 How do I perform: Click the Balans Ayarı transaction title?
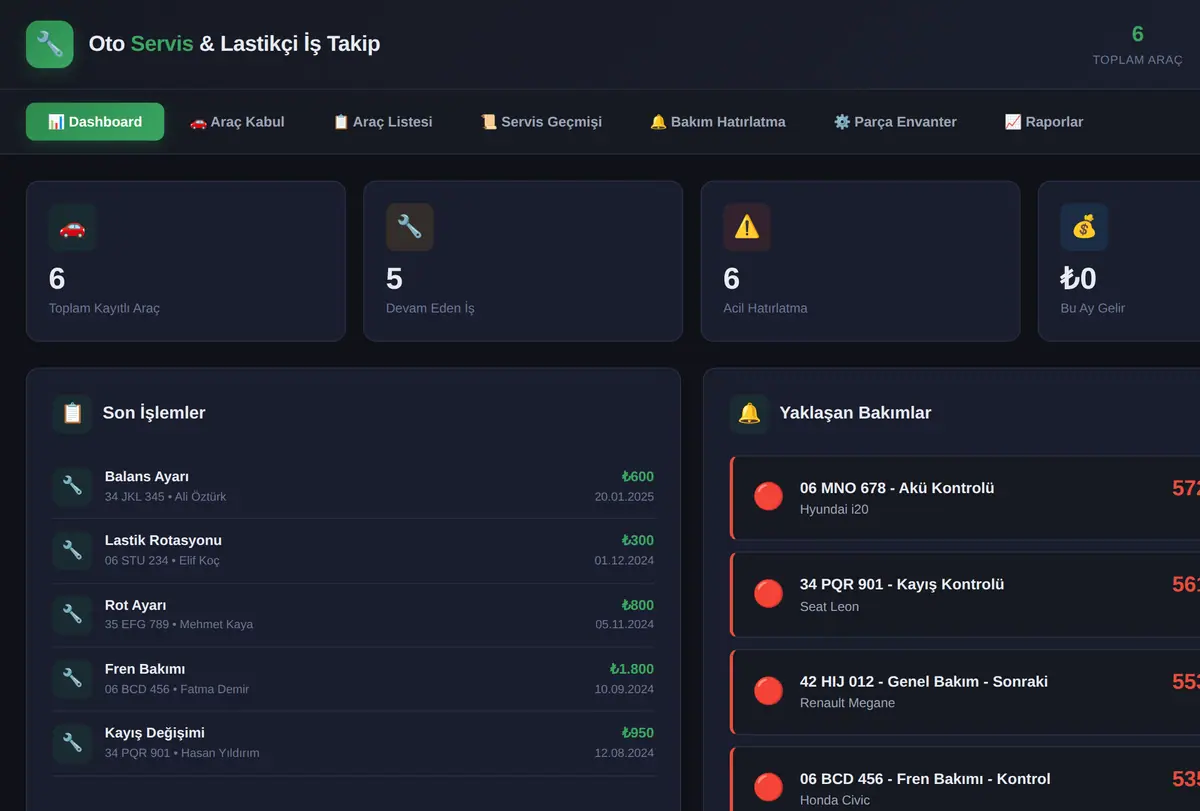(x=147, y=477)
